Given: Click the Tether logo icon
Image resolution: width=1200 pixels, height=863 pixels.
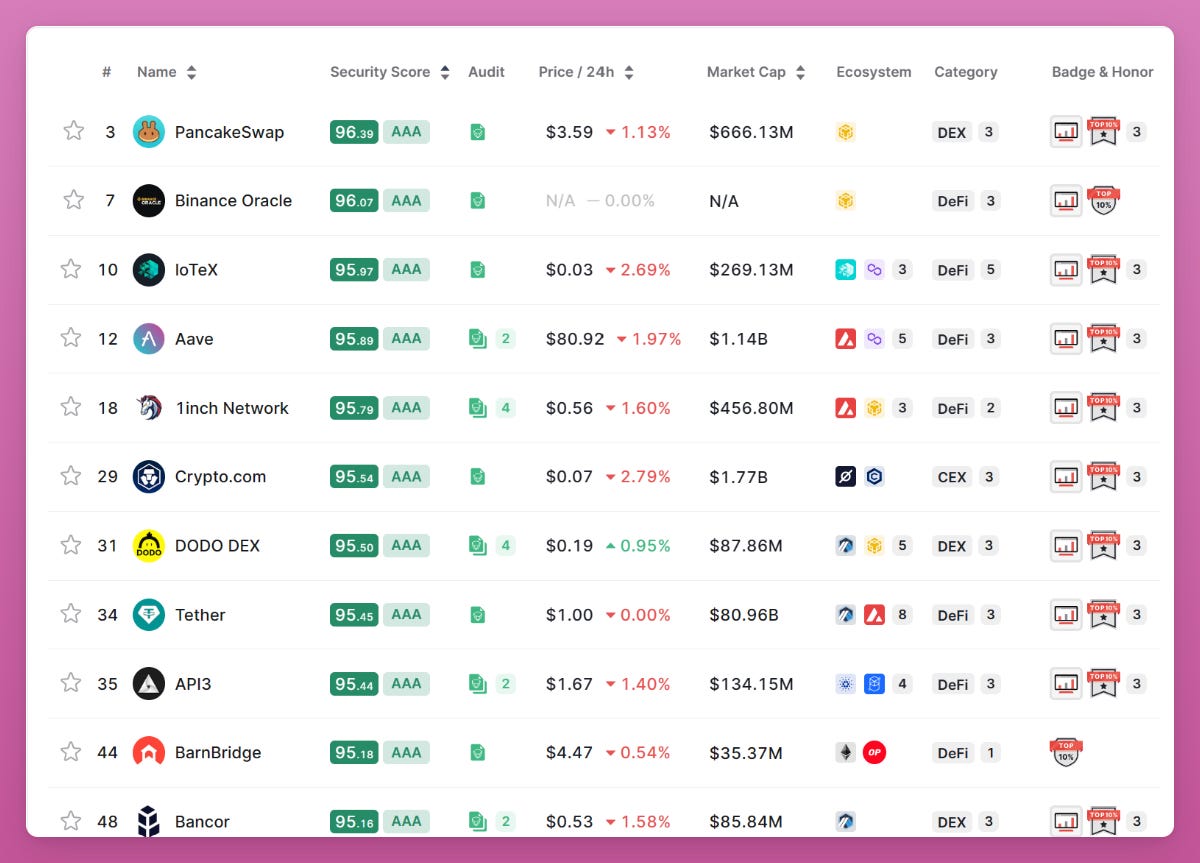Looking at the screenshot, I should (149, 614).
